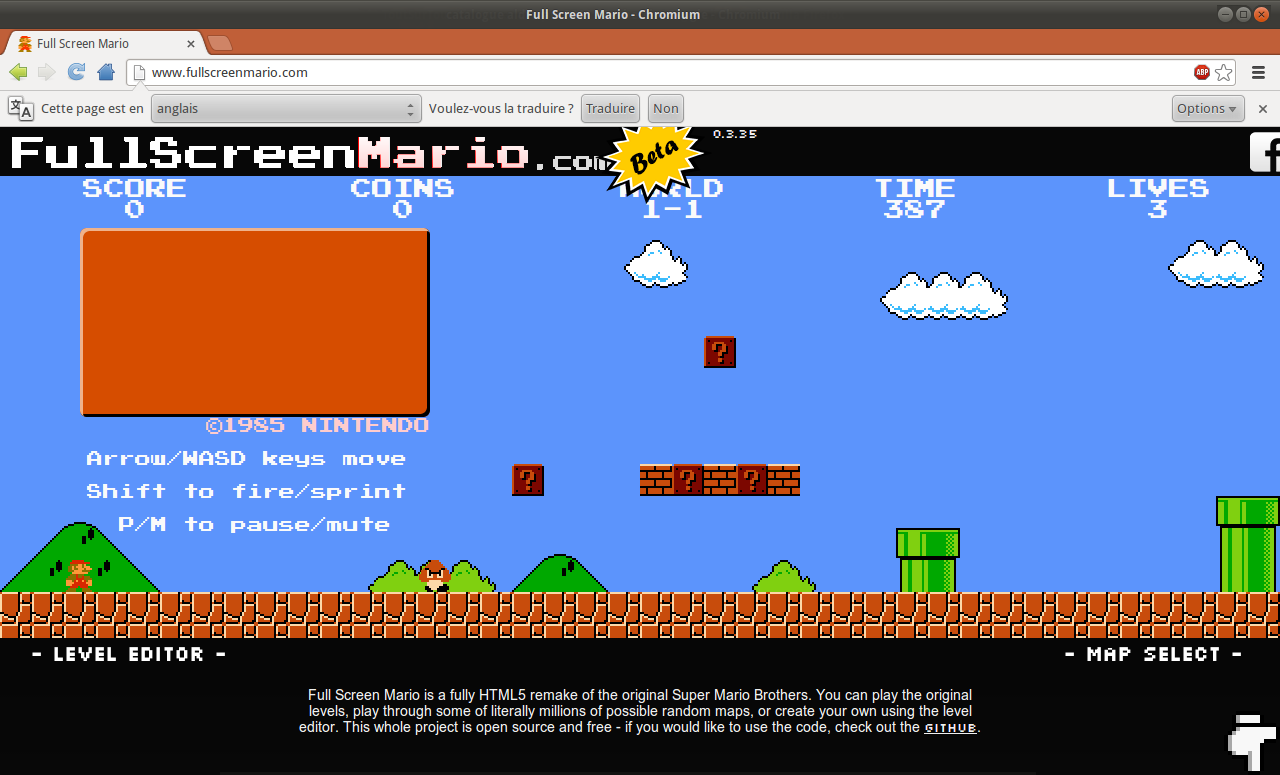Click the 'Voulez-vous la traduire ?' text
Viewport: 1280px width, 775px height.
click(x=501, y=109)
